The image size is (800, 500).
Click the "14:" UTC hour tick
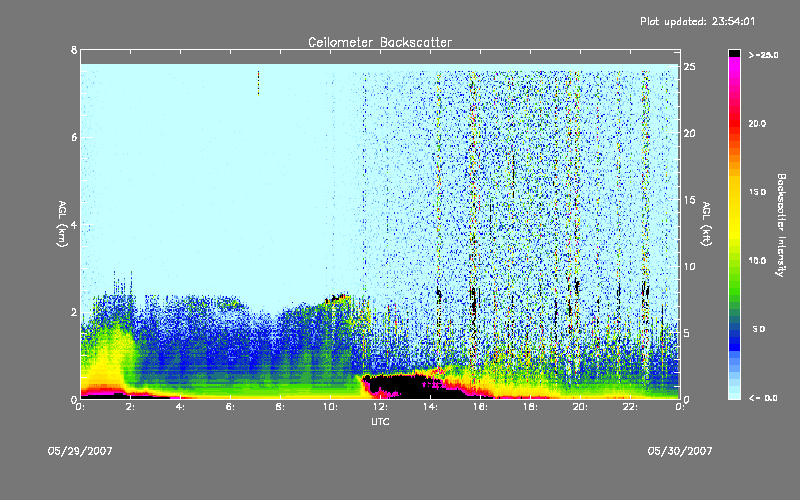click(430, 407)
